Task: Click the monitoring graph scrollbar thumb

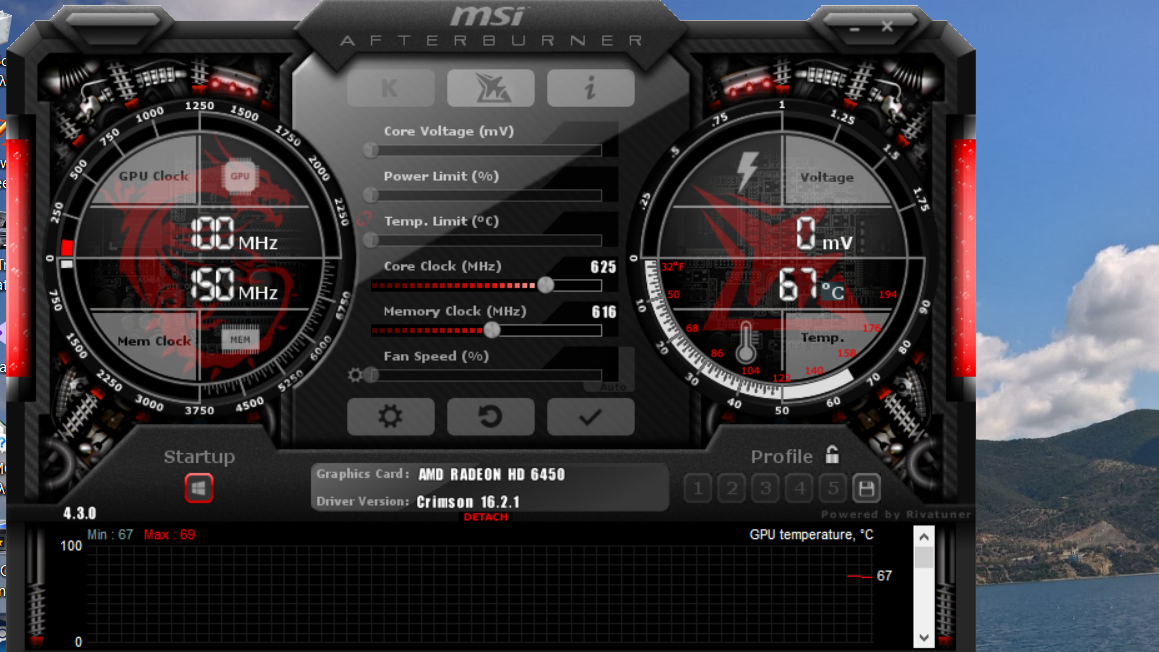Action: click(924, 557)
